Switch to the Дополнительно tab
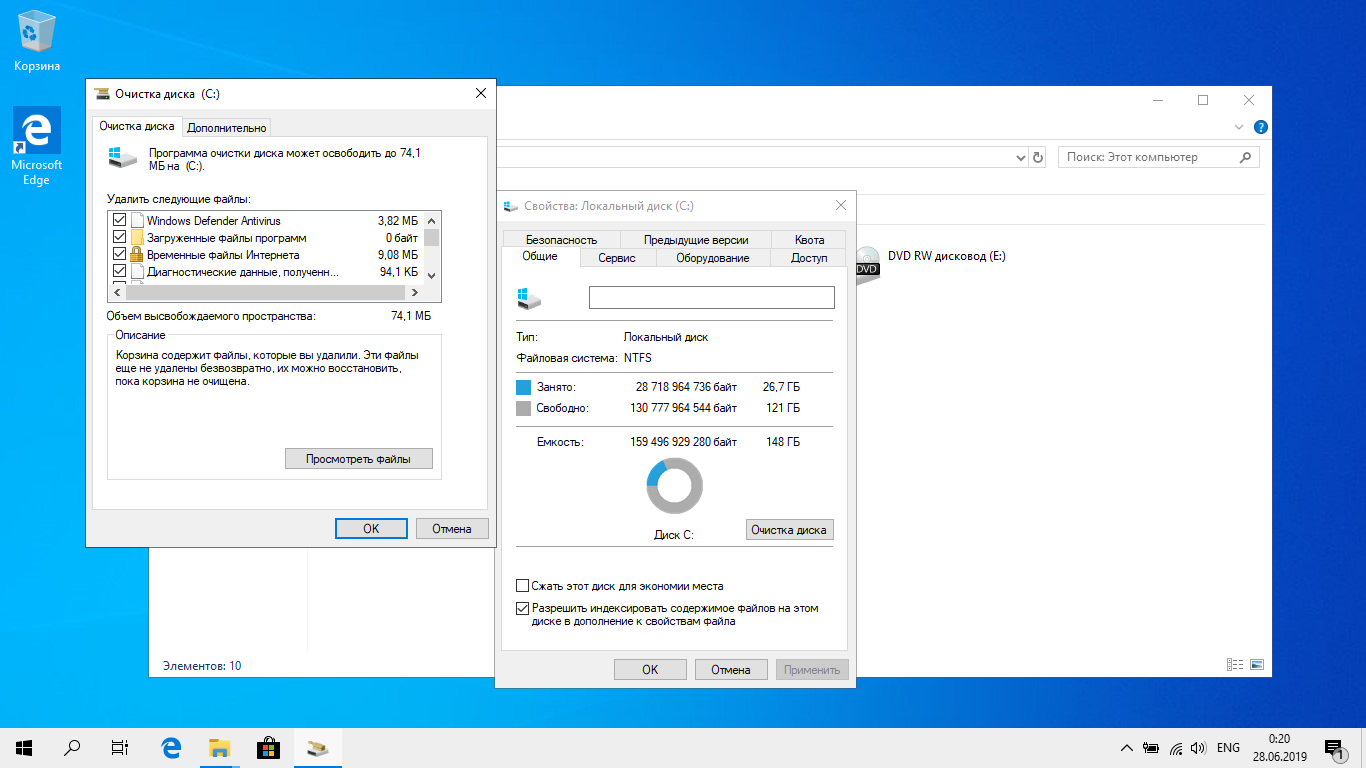 click(x=227, y=127)
